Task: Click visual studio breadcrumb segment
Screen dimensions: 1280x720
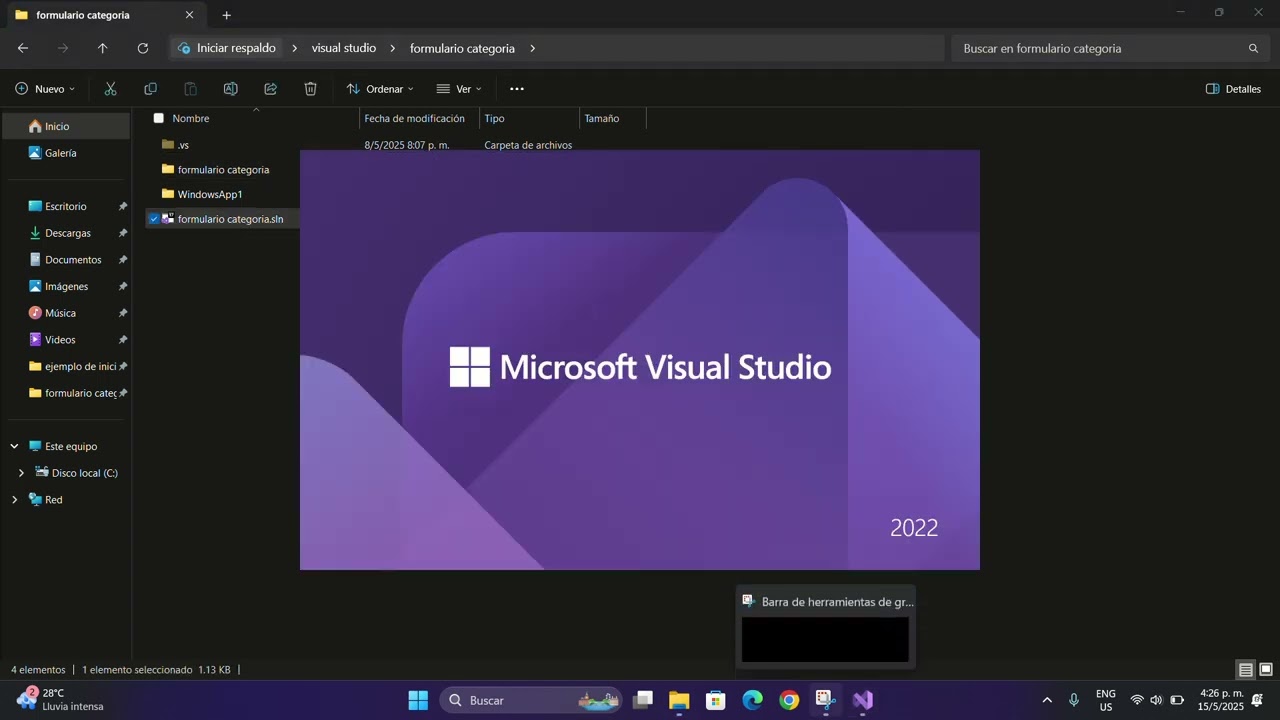Action: [344, 48]
